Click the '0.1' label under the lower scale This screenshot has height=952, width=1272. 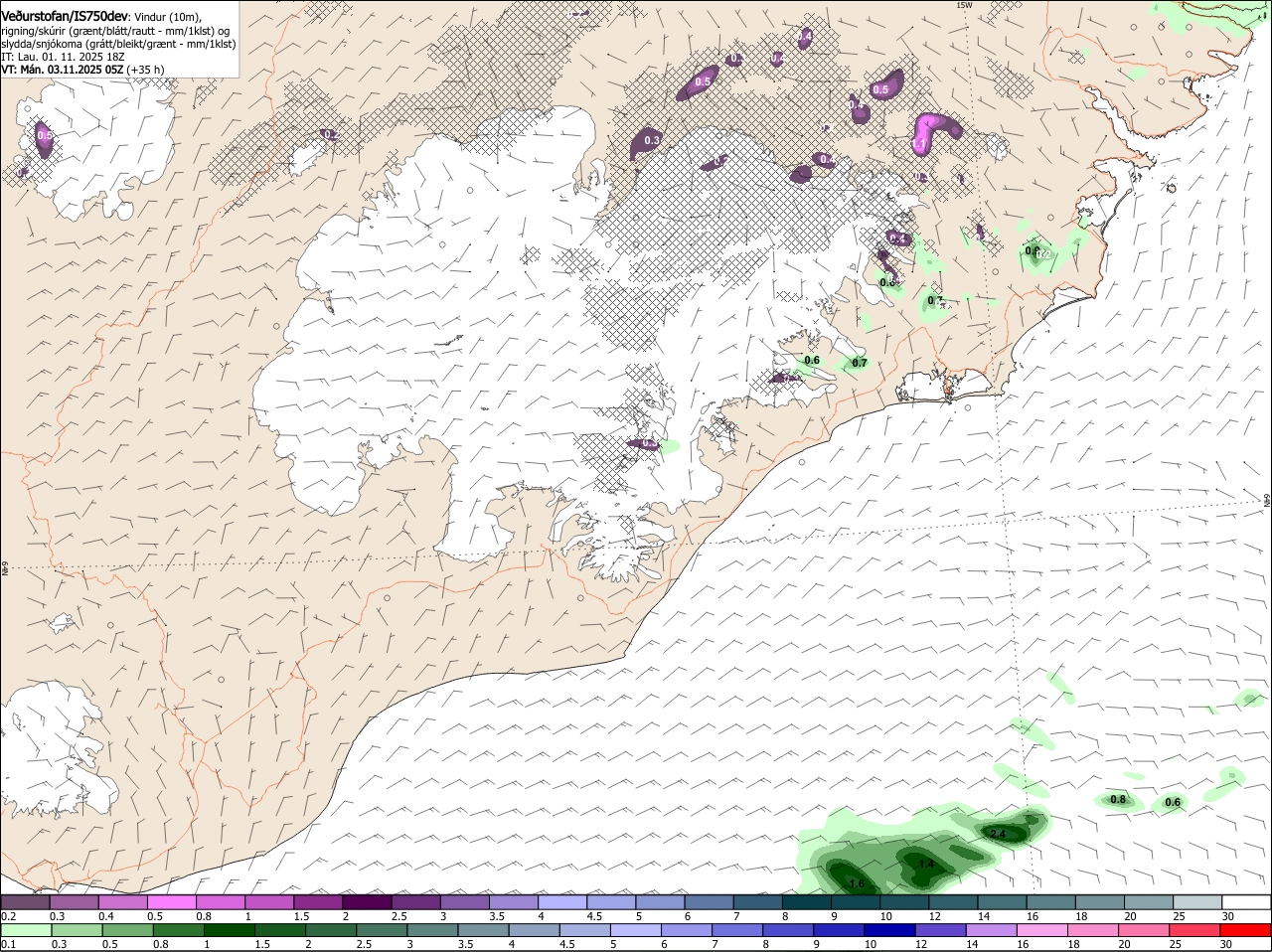(8, 945)
